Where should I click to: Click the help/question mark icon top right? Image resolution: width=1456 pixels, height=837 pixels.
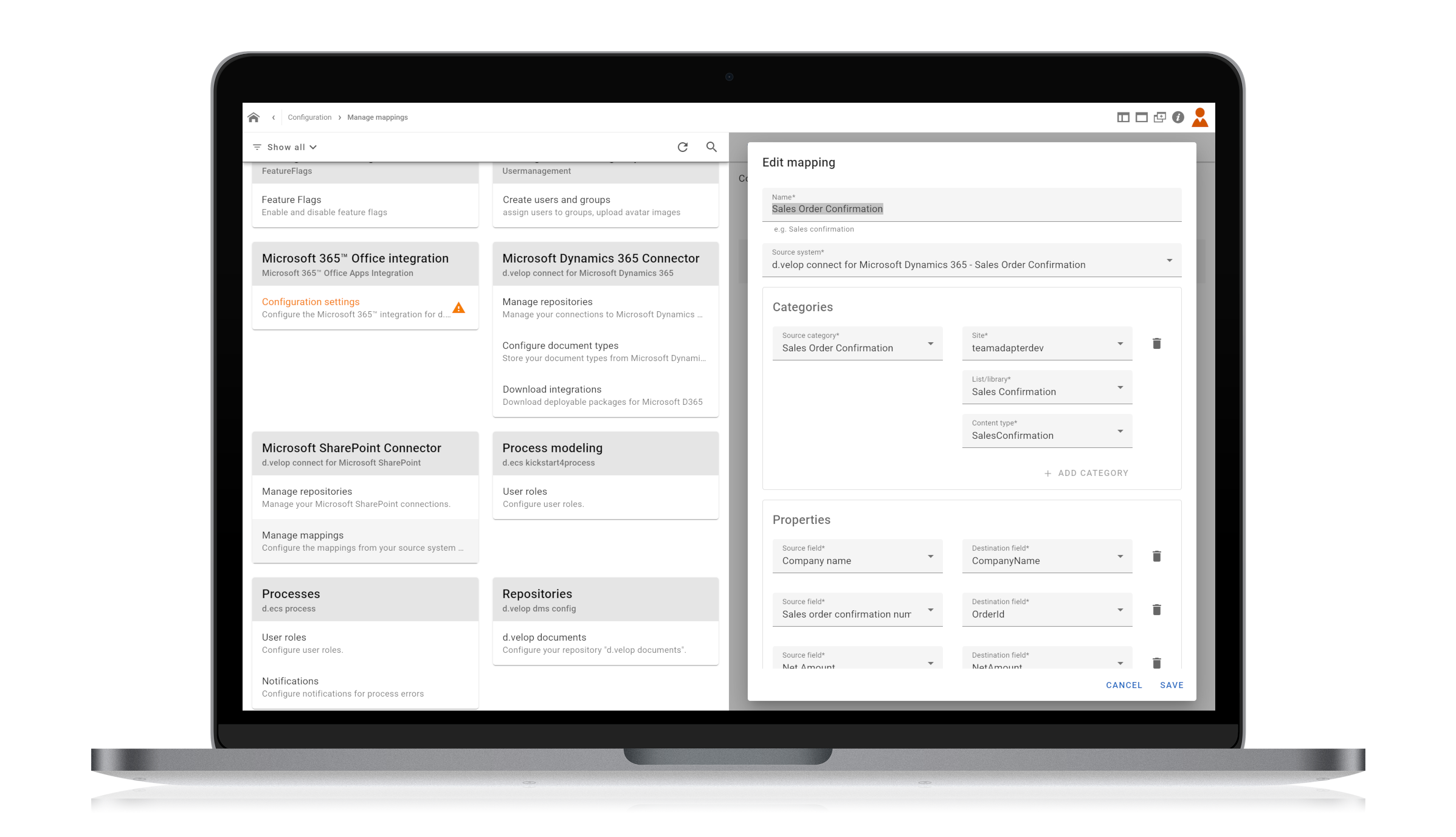tap(1179, 117)
